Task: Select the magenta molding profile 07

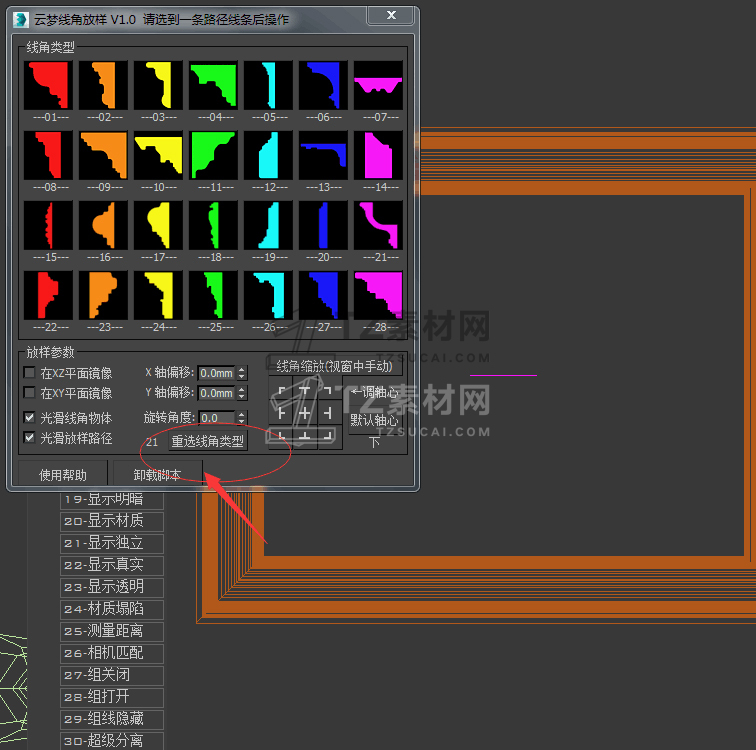Action: pos(378,85)
